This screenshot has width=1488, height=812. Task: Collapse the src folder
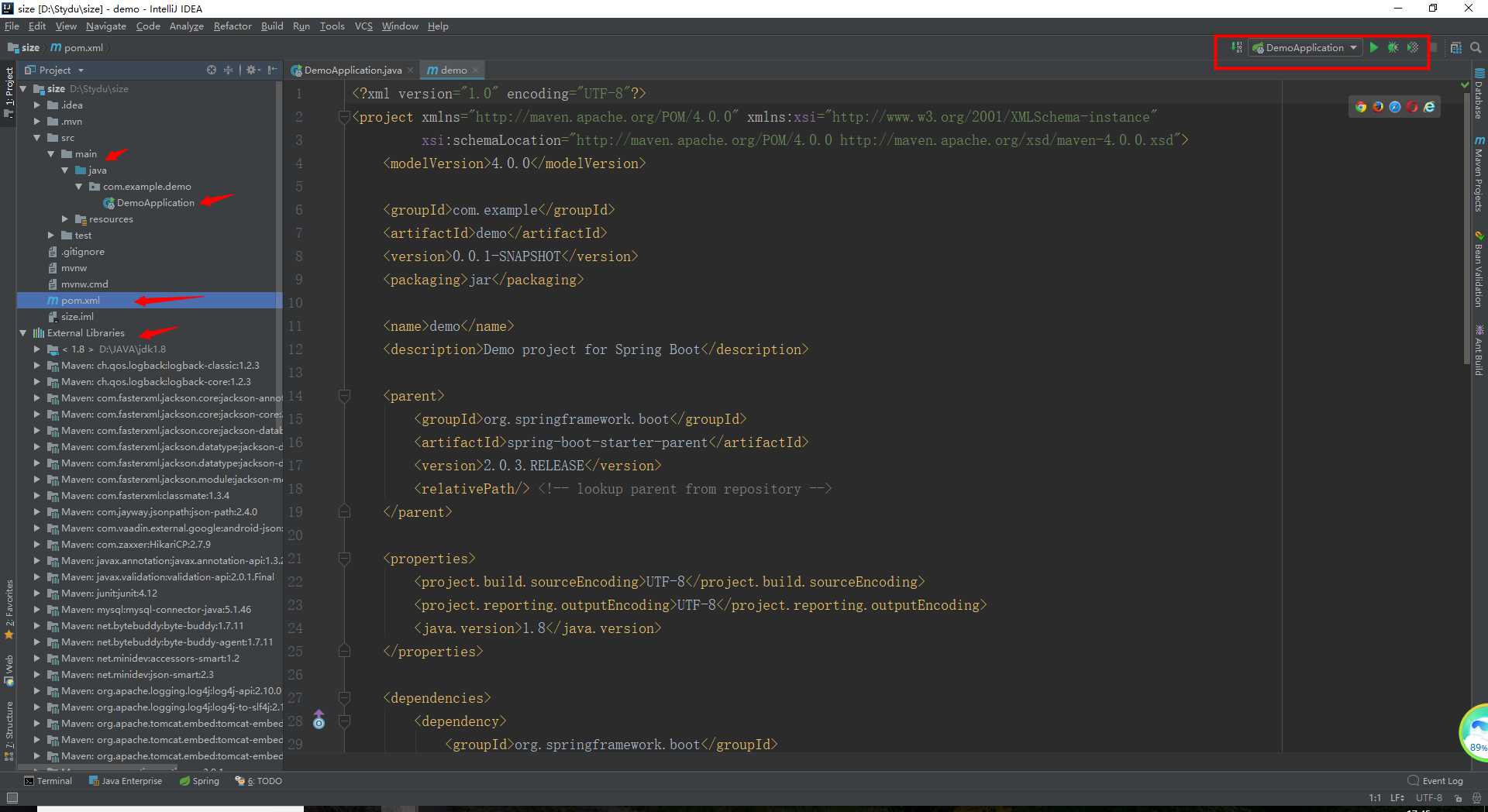36,138
